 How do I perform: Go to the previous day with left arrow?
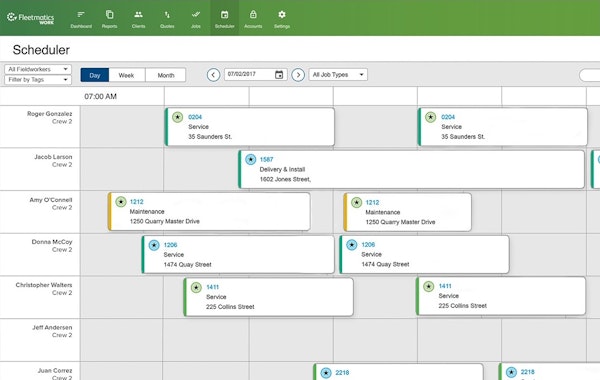pos(214,75)
